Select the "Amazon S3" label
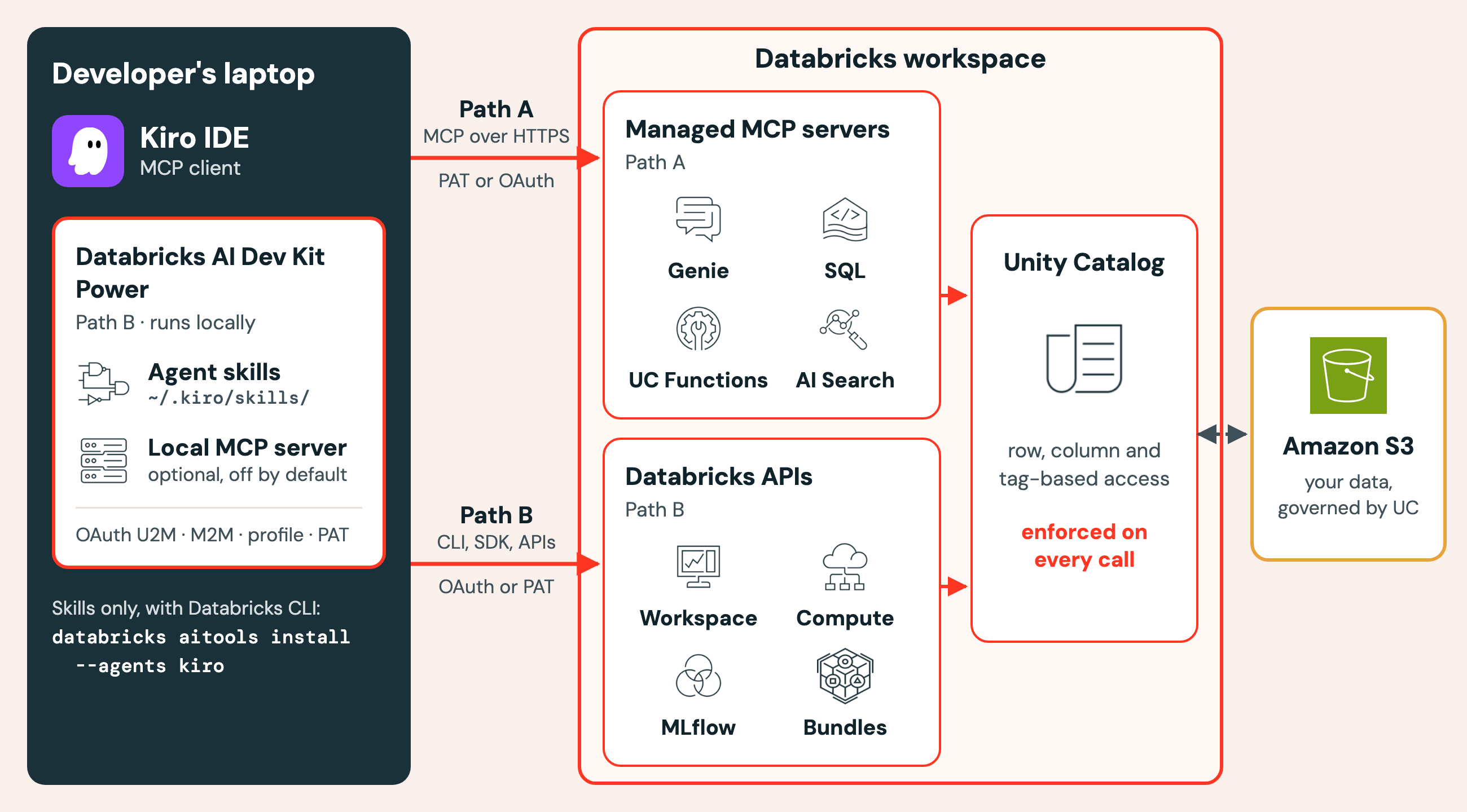The image size is (1467, 812). (x=1347, y=446)
